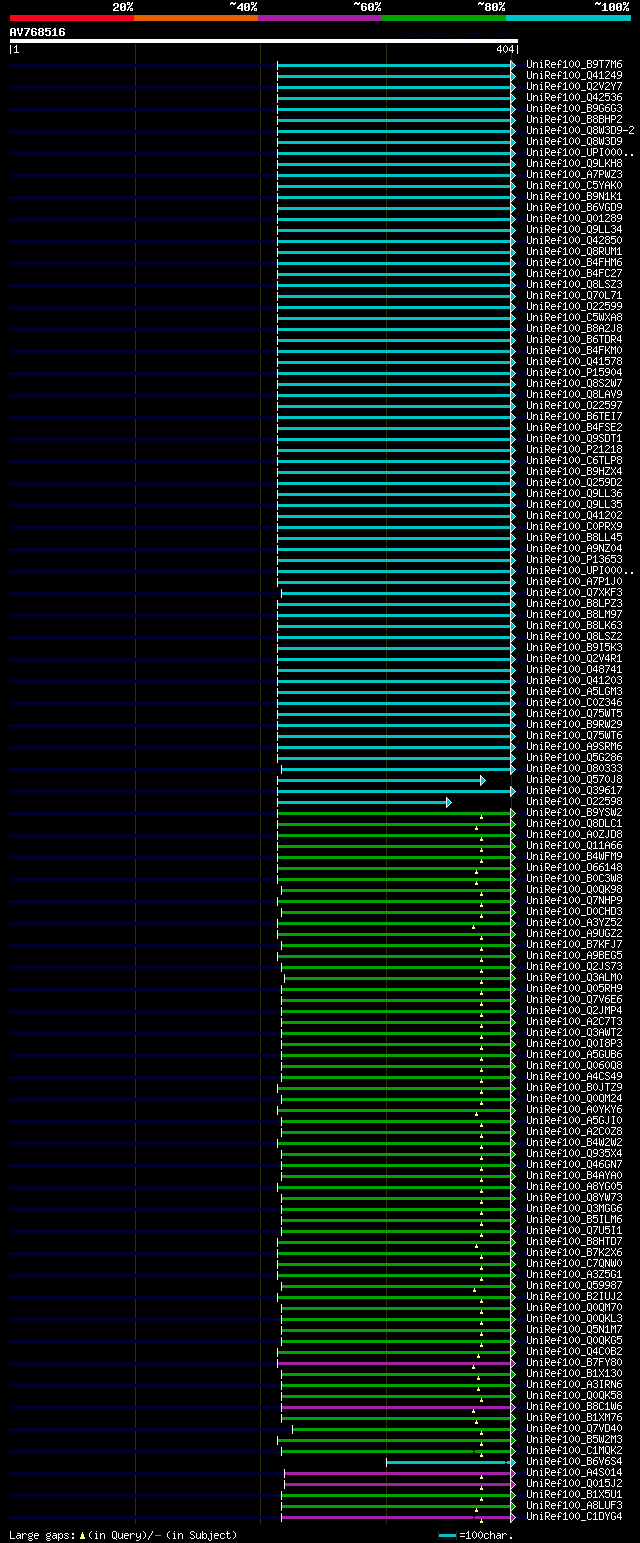Select hit label UniRef100_P15904

coord(574,372)
